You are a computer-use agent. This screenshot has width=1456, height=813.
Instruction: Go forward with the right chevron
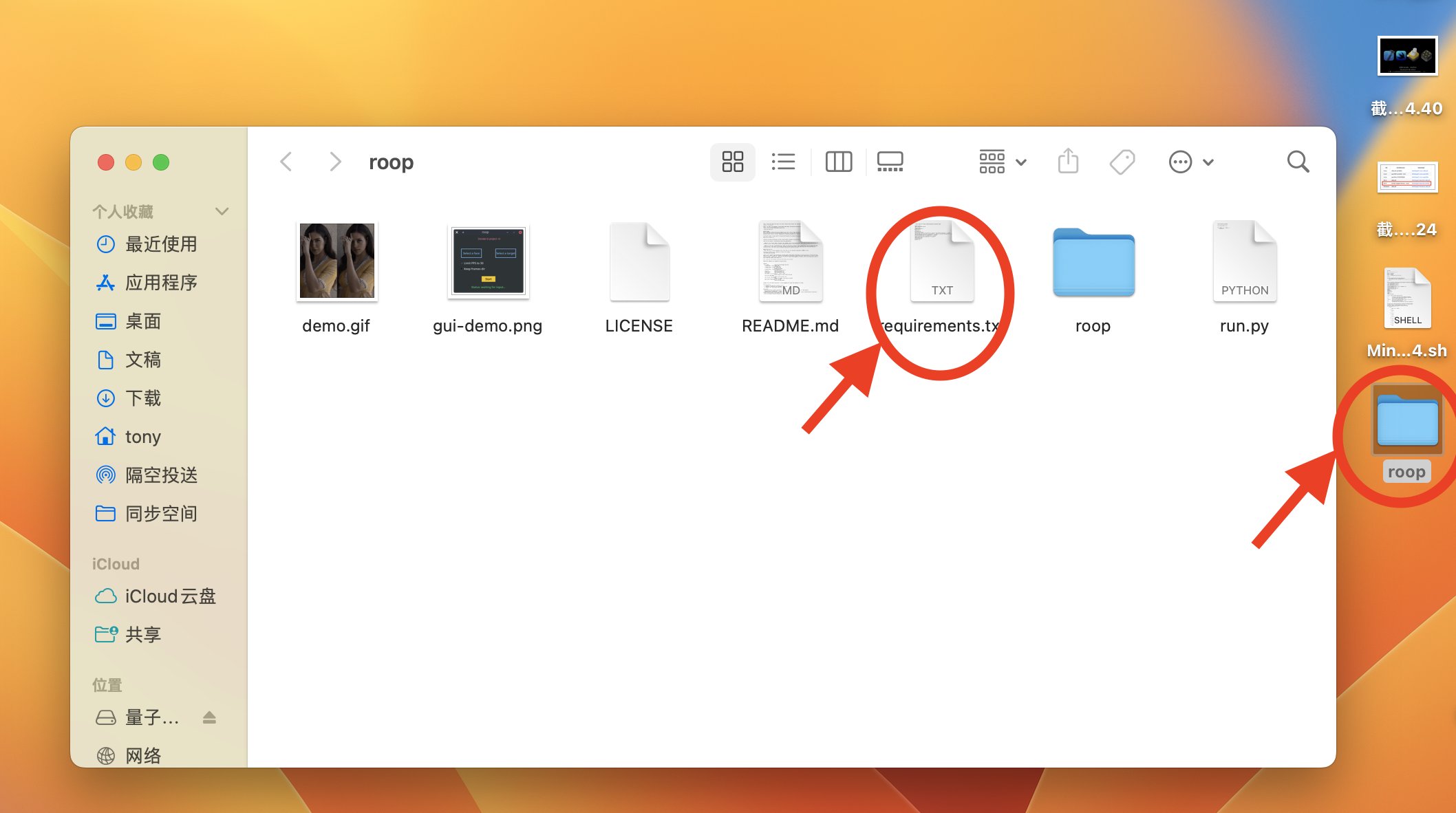335,162
